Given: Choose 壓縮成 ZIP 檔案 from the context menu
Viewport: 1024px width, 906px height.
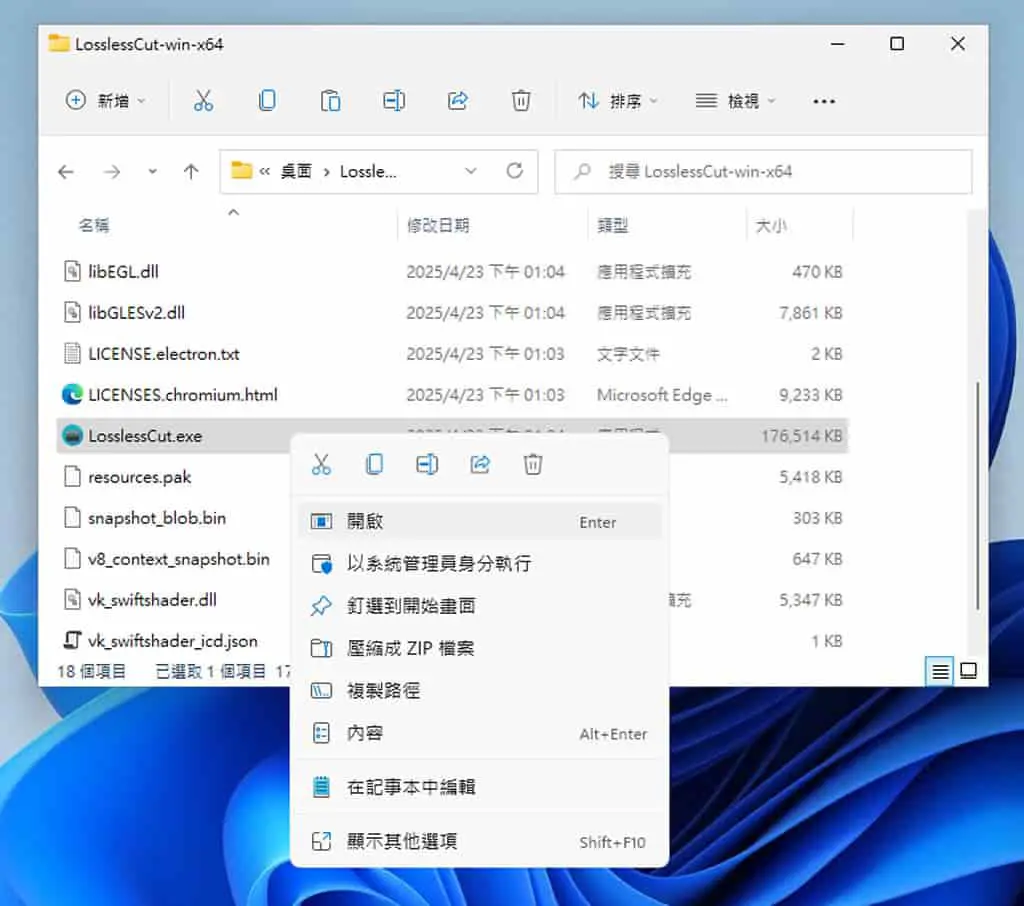Looking at the screenshot, I should (x=480, y=648).
